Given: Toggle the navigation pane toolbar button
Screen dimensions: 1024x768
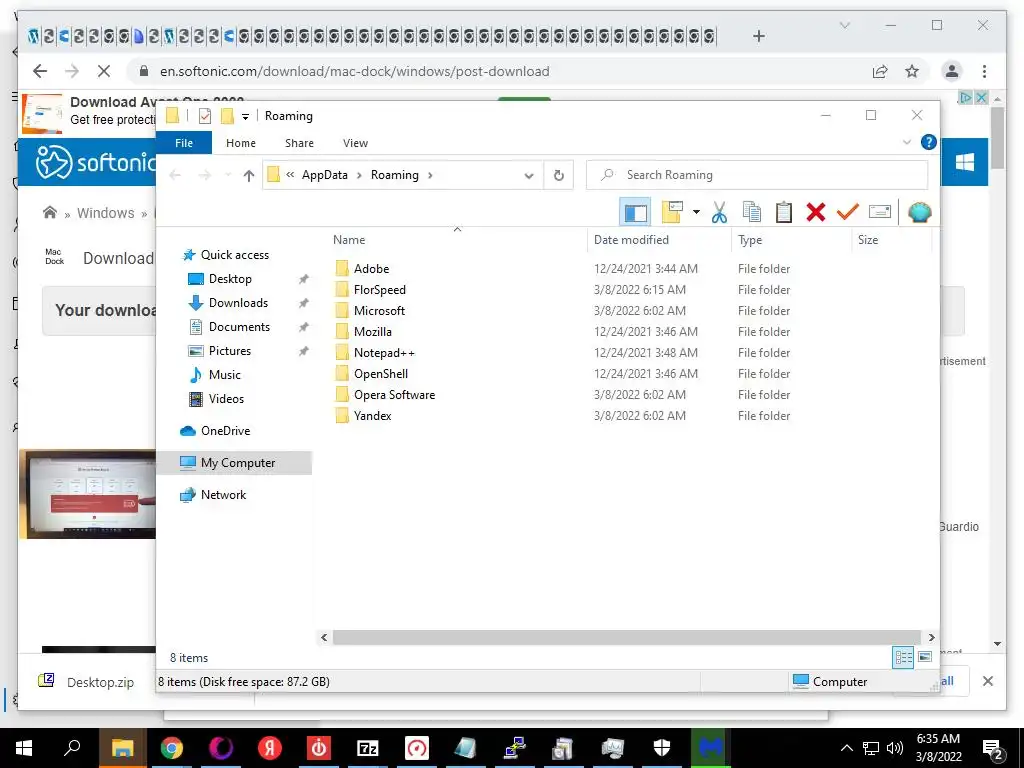Looking at the screenshot, I should (x=635, y=212).
